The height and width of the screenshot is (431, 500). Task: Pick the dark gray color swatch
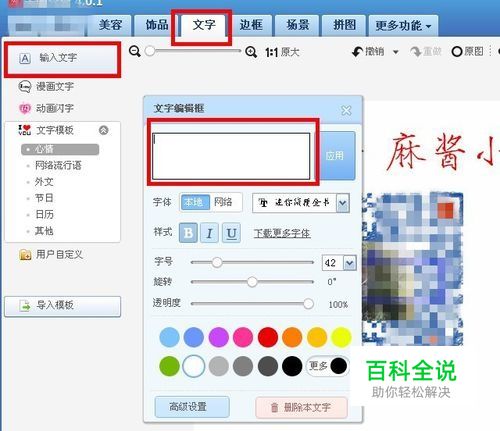click(267, 366)
